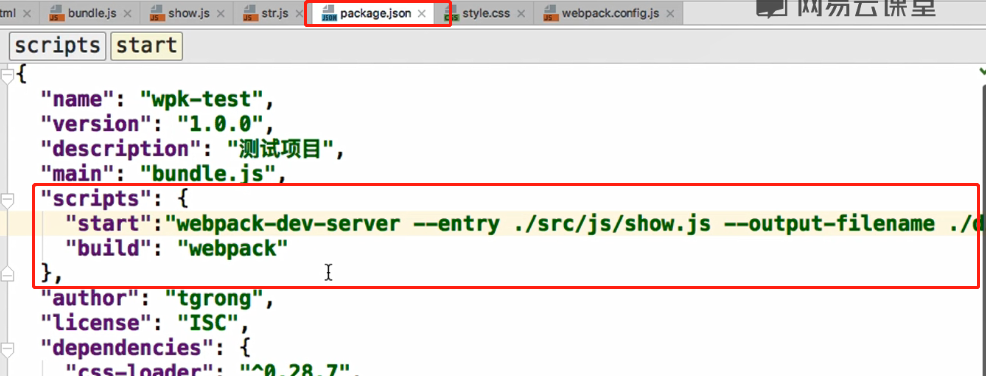
Task: Click the start breadcrumb
Action: [x=147, y=47]
